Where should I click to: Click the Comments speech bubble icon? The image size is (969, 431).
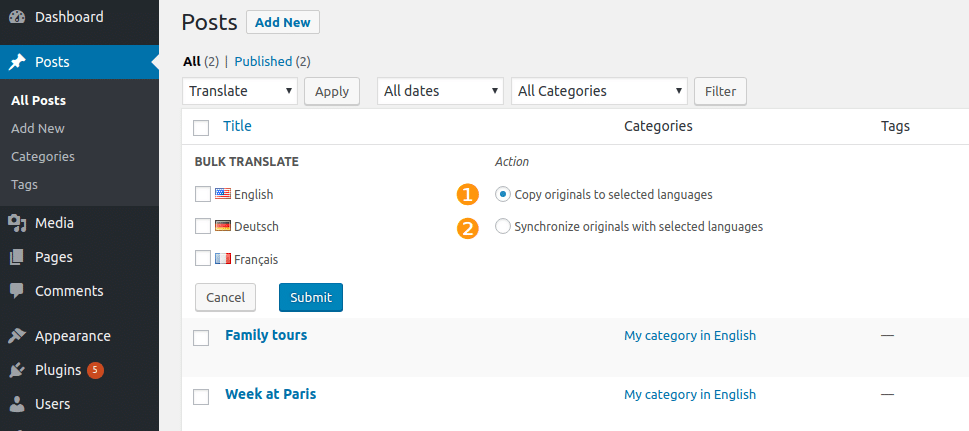click(x=17, y=291)
